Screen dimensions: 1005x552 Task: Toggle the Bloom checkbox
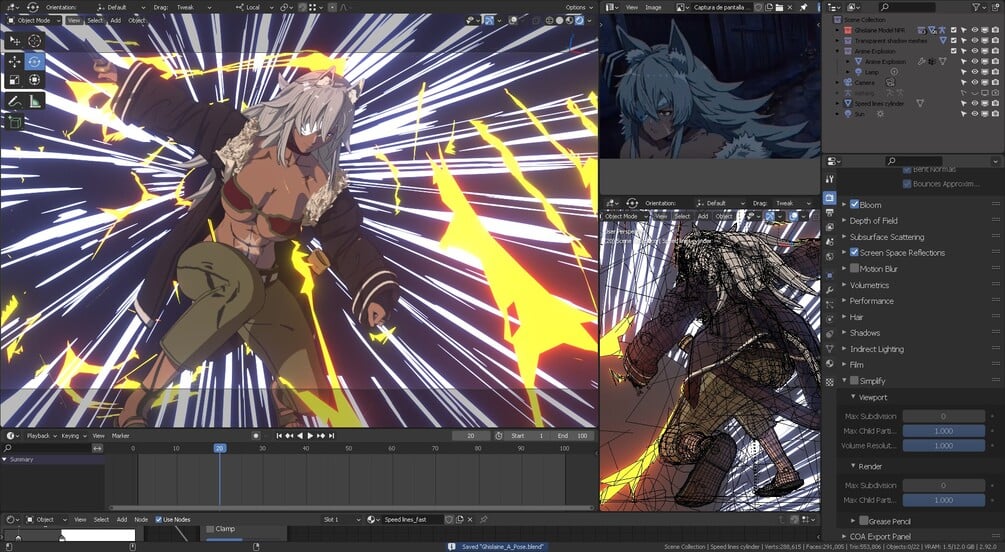pyautogui.click(x=854, y=205)
